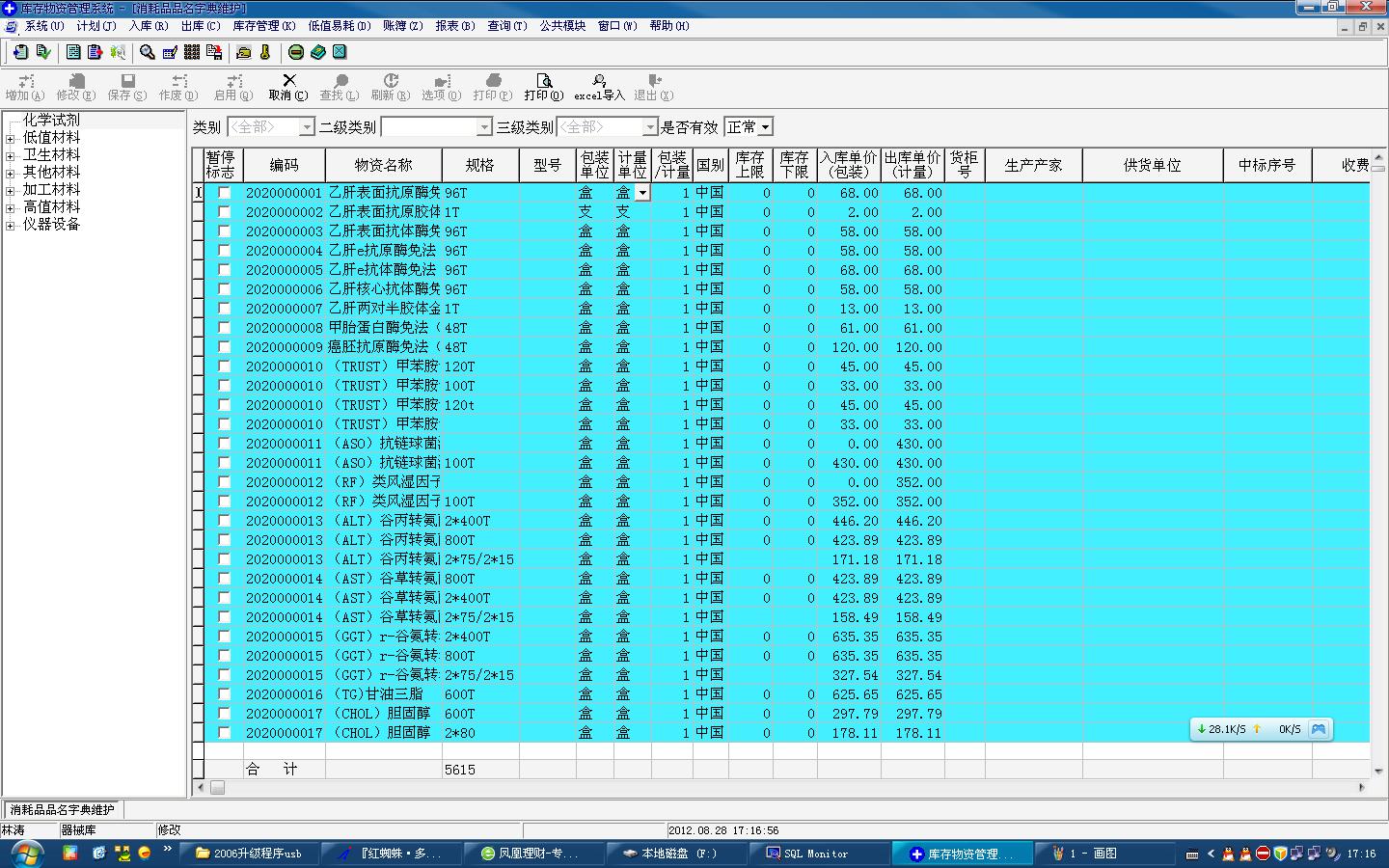Tick the checkbox for item 2020000004
This screenshot has height=868, width=1389.
click(x=225, y=251)
